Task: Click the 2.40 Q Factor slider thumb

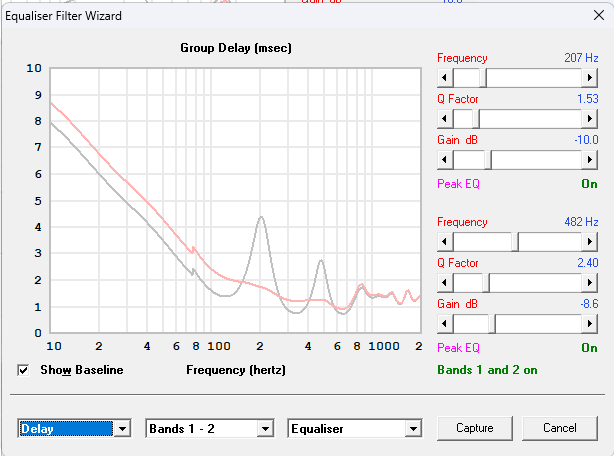Action: click(486, 283)
